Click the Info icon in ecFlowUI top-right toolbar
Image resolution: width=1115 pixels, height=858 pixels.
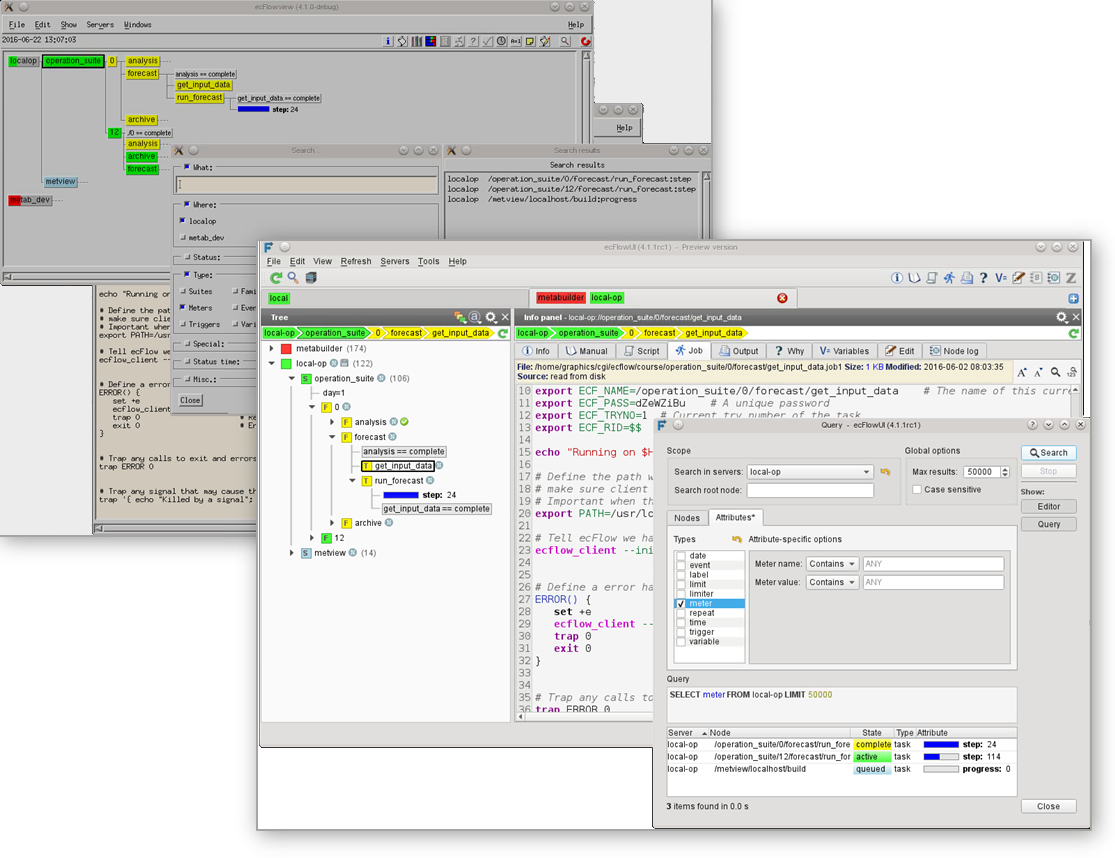click(x=897, y=278)
